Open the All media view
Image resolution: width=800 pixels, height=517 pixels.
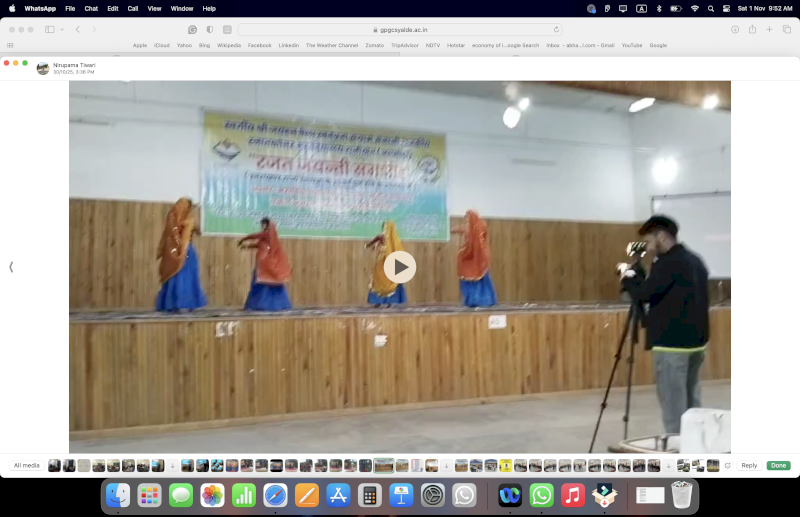[27, 466]
